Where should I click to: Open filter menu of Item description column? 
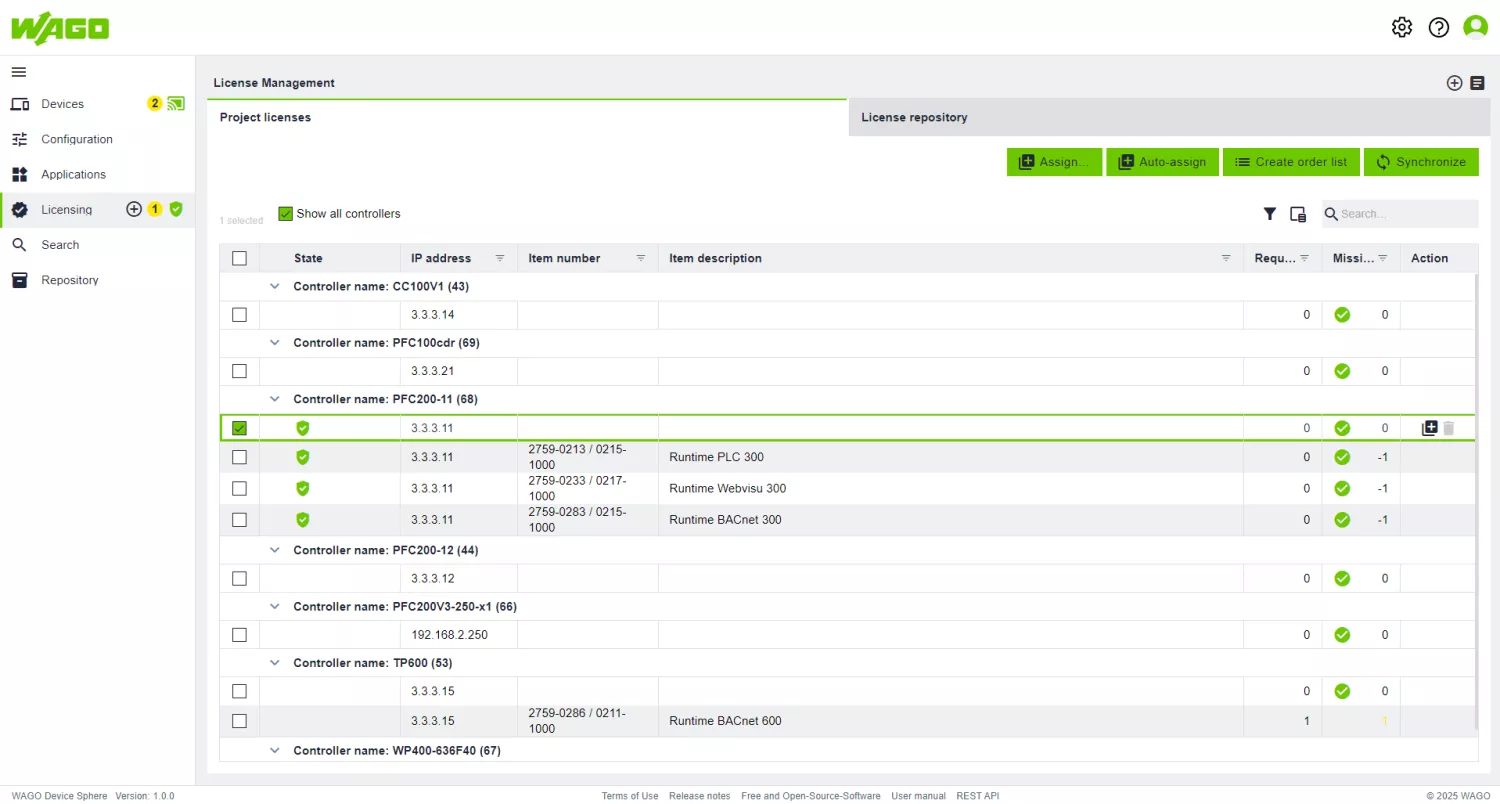pyautogui.click(x=1226, y=258)
